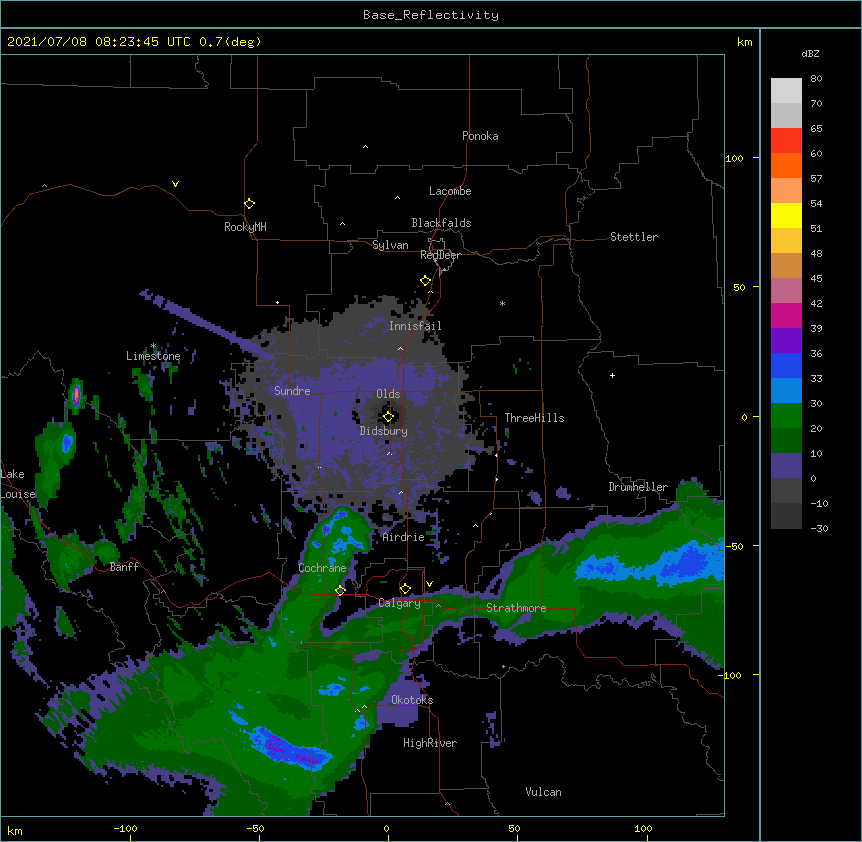Click the strong echo cell southwest of Limestone
Screen dimensions: 862x842
(76, 395)
